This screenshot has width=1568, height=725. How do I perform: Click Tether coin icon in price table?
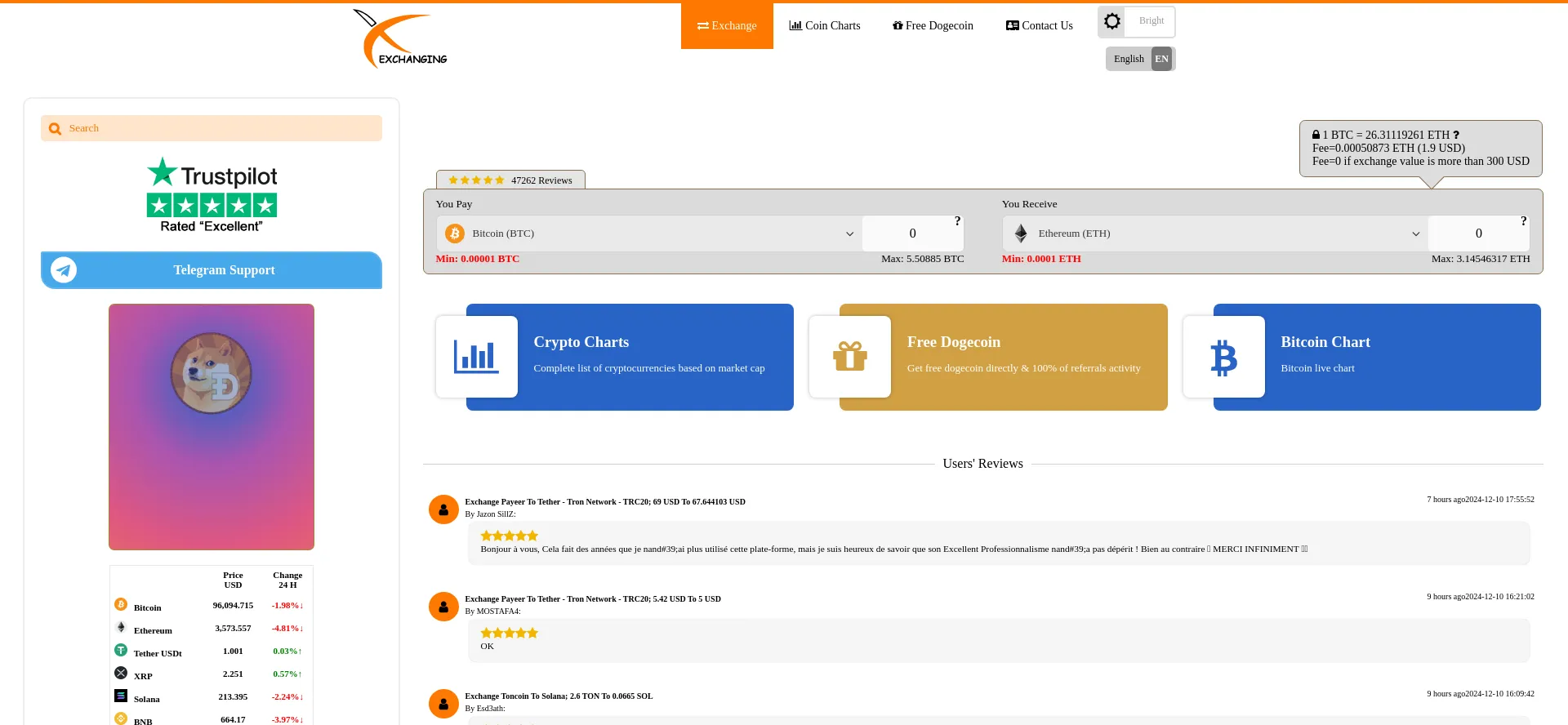121,650
